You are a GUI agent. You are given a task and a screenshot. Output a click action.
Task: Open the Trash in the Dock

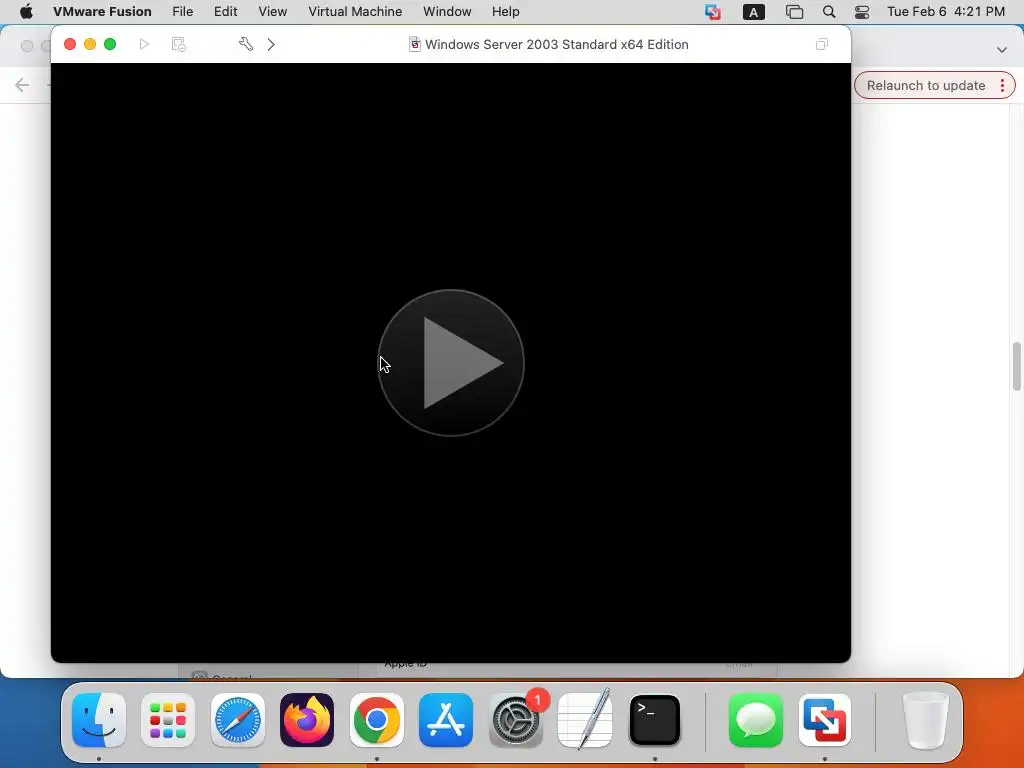(925, 720)
